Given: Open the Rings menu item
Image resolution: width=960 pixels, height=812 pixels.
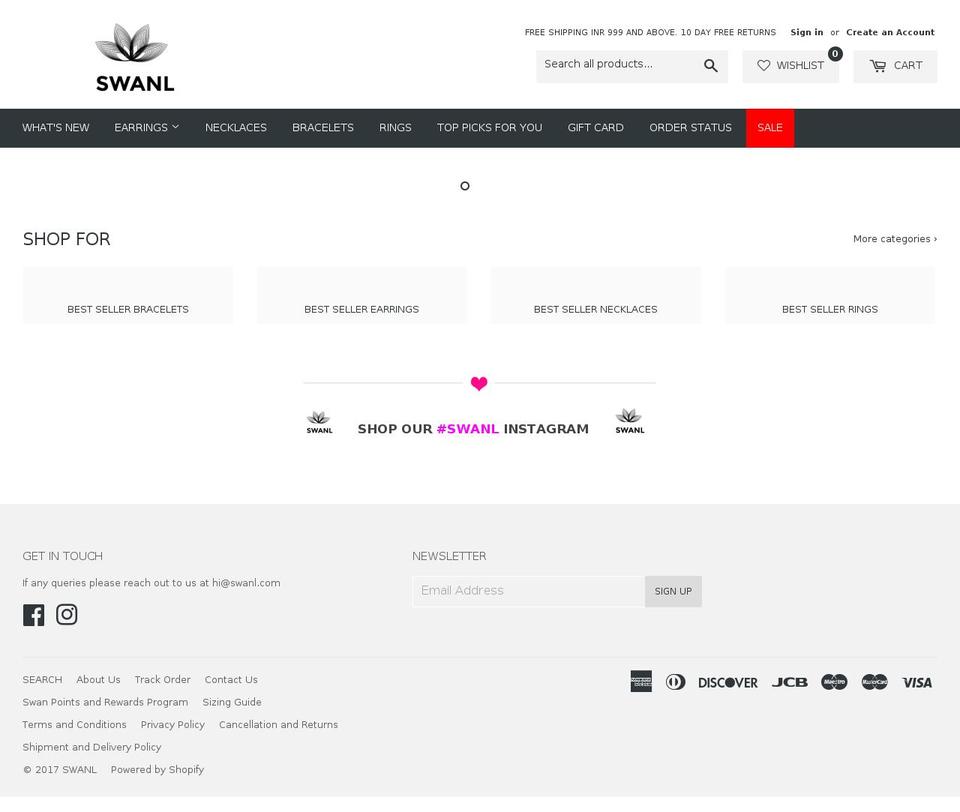Looking at the screenshot, I should 395,127.
